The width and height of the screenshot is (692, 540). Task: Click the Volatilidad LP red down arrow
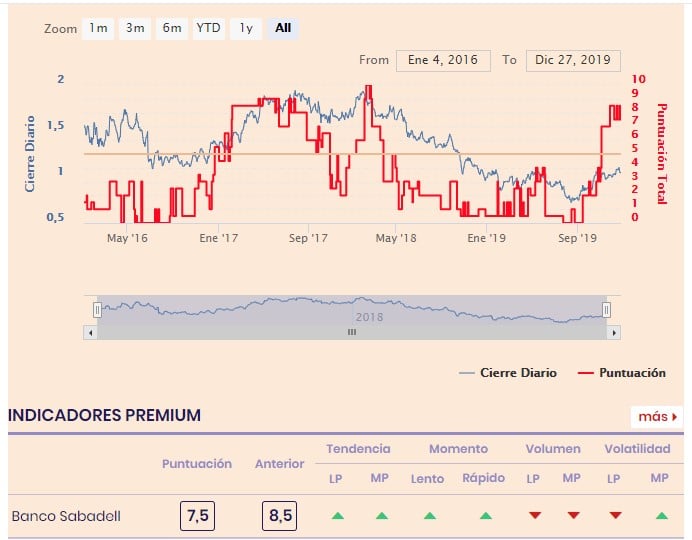pos(615,515)
